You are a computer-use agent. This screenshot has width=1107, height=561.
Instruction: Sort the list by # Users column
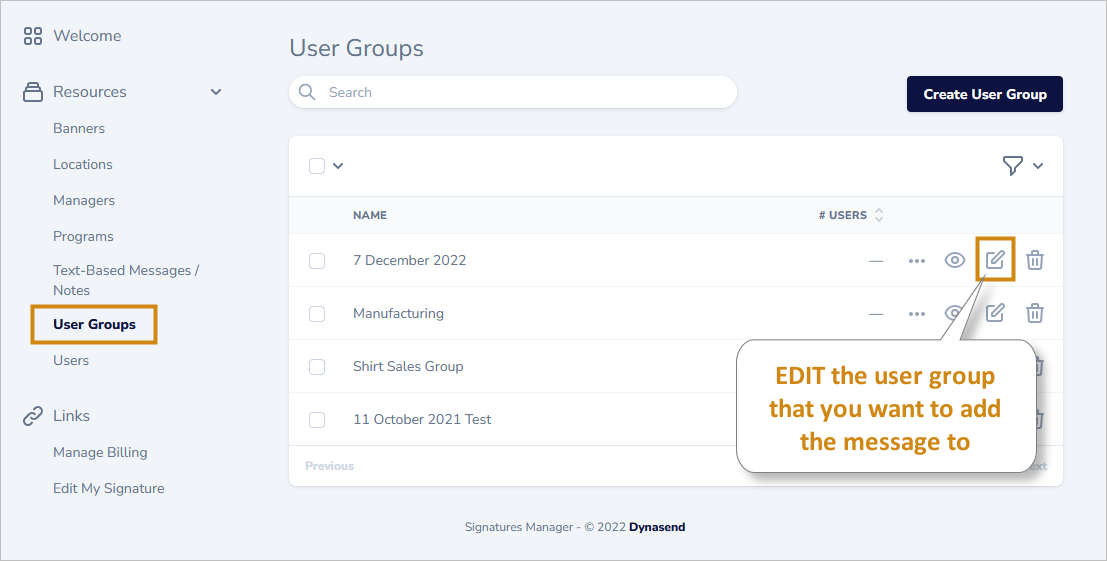click(x=879, y=215)
